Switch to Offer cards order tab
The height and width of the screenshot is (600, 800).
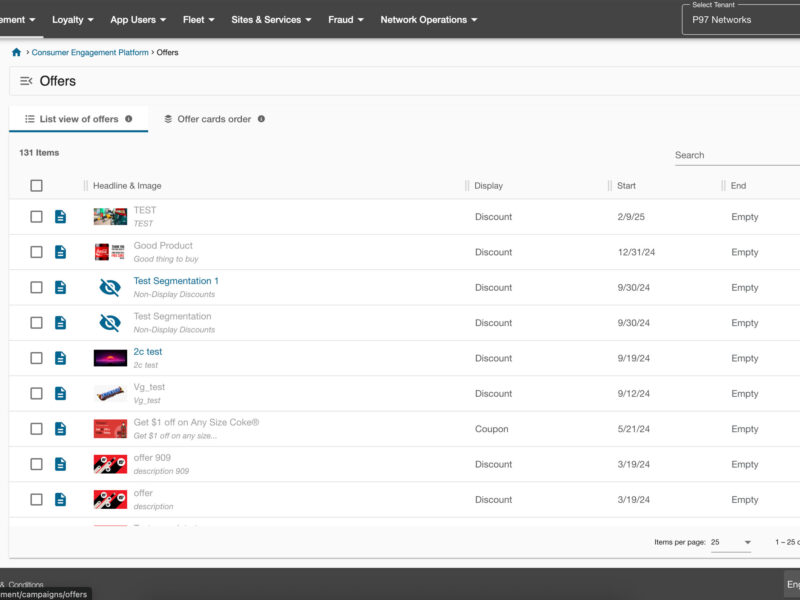[x=213, y=119]
